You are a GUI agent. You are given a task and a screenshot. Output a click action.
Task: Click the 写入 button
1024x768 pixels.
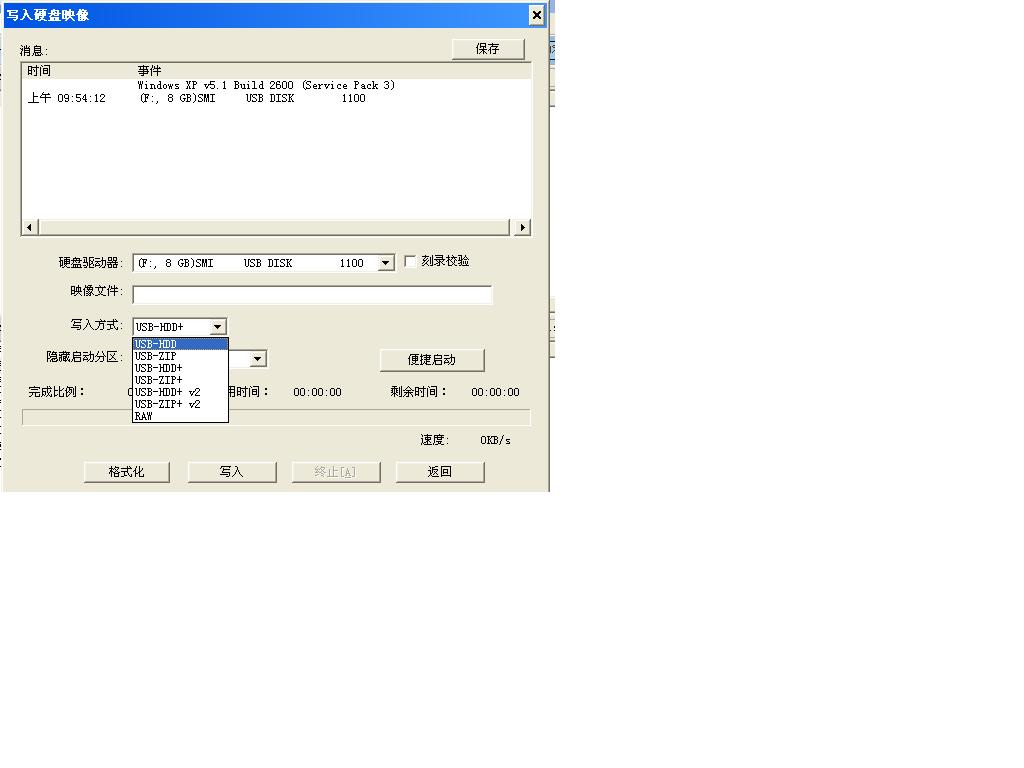(232, 472)
